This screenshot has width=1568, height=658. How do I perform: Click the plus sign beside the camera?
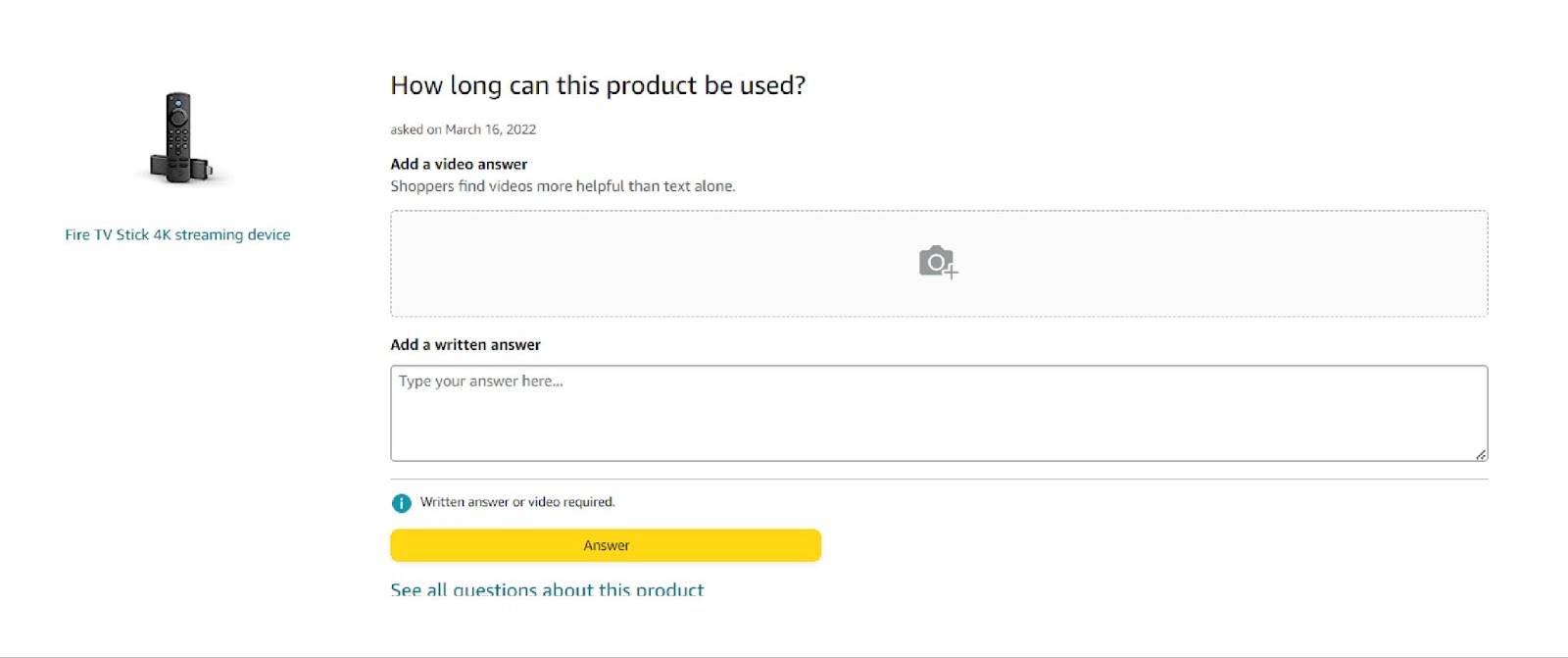(951, 272)
